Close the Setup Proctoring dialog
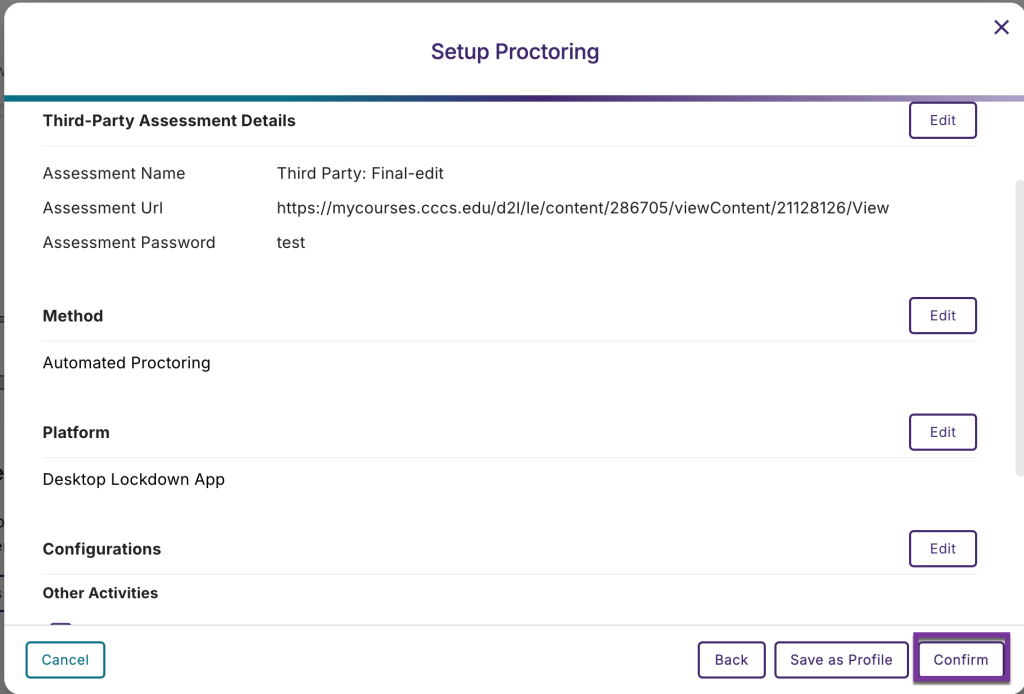Image resolution: width=1024 pixels, height=694 pixels. pyautogui.click(x=1001, y=27)
